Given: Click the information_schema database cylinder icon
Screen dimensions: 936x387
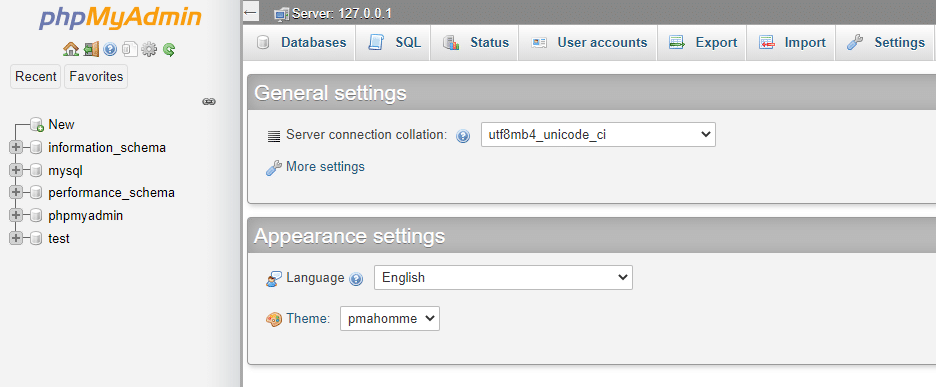Looking at the screenshot, I should pyautogui.click(x=36, y=148).
